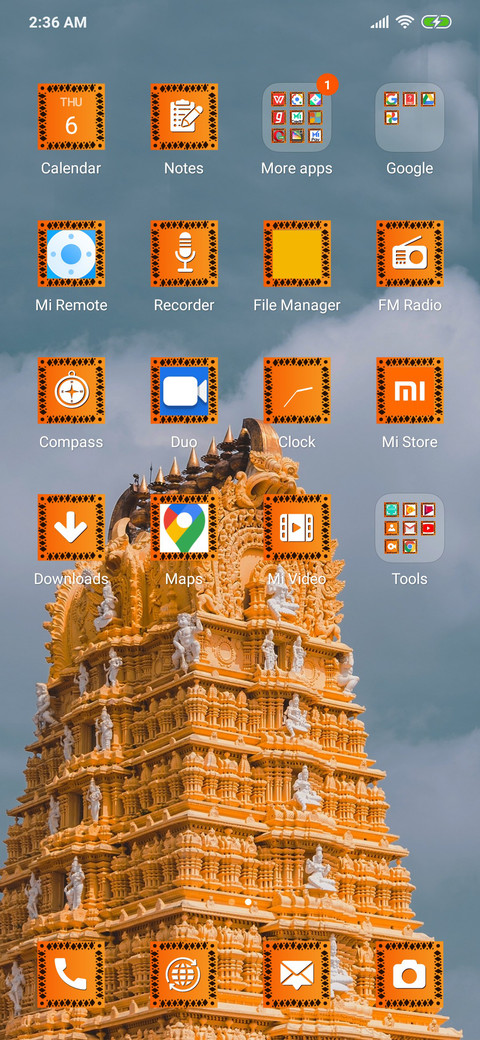Open the More apps folder

(x=296, y=117)
